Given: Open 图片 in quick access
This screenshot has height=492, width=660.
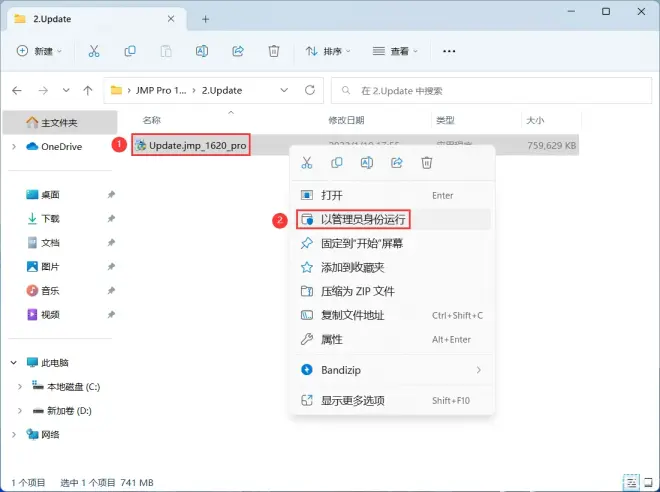Looking at the screenshot, I should (50, 266).
